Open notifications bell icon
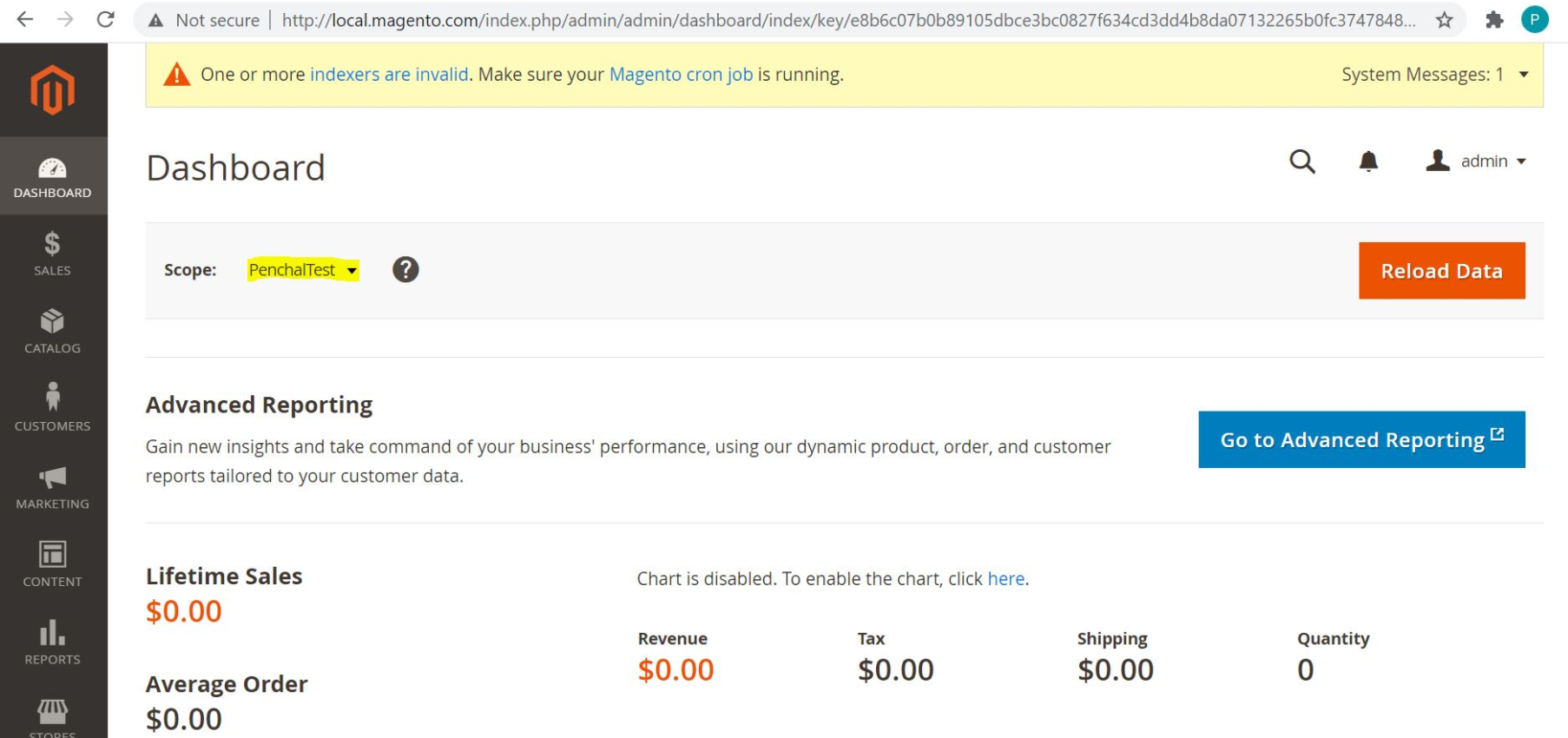This screenshot has height=738, width=1568. (1368, 161)
